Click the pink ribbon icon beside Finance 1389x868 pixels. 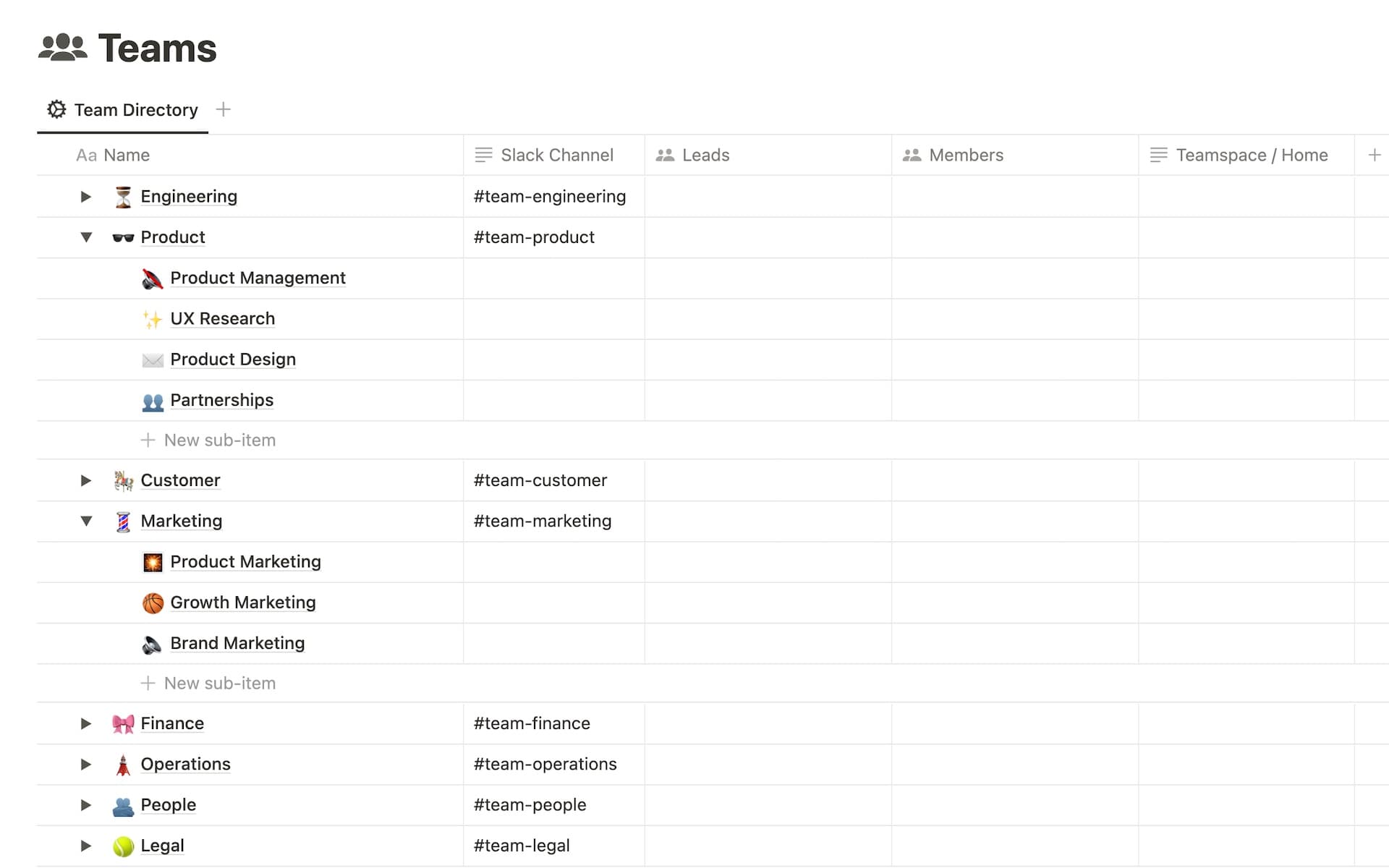(123, 724)
